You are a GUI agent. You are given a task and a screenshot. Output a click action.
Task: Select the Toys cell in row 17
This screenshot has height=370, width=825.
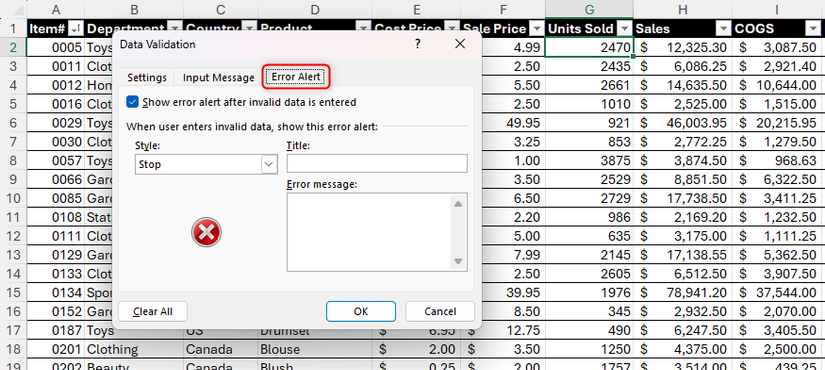tap(134, 331)
